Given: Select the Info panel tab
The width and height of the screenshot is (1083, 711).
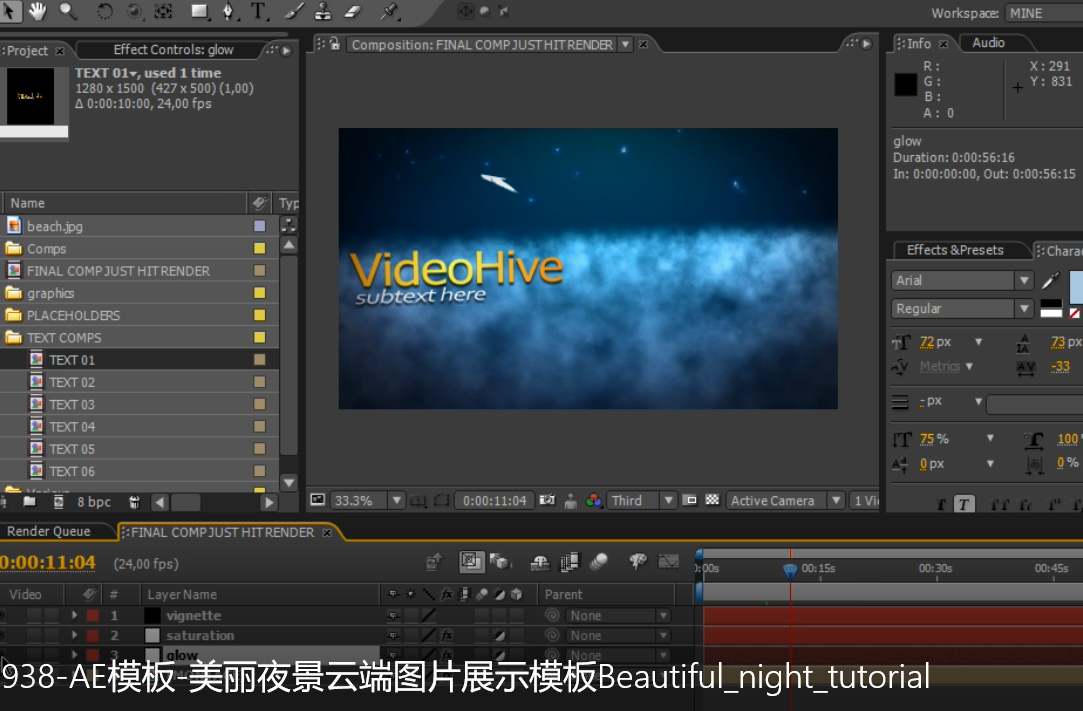Looking at the screenshot, I should (919, 44).
